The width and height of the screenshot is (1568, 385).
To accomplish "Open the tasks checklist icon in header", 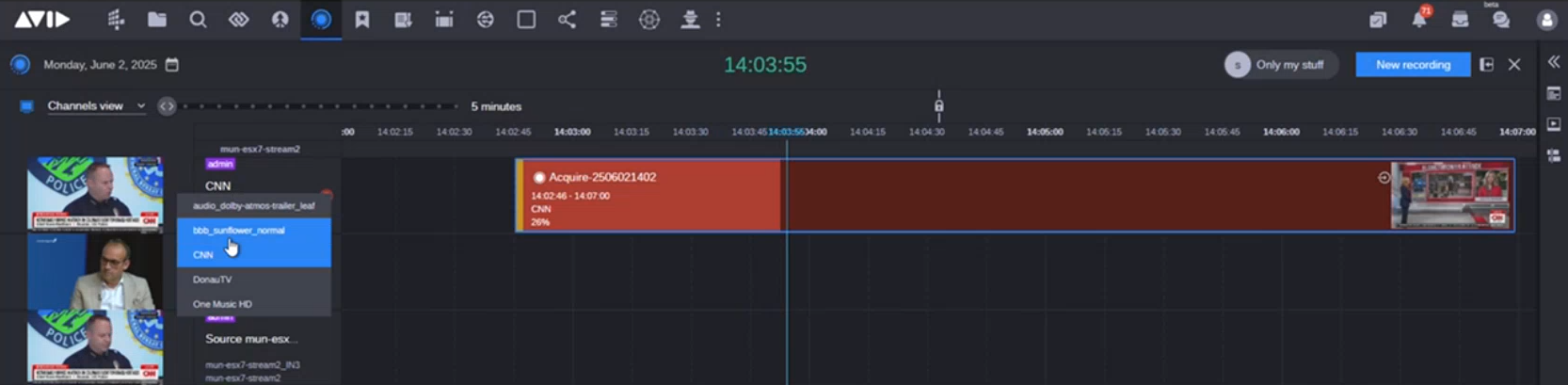I will point(1378,20).
